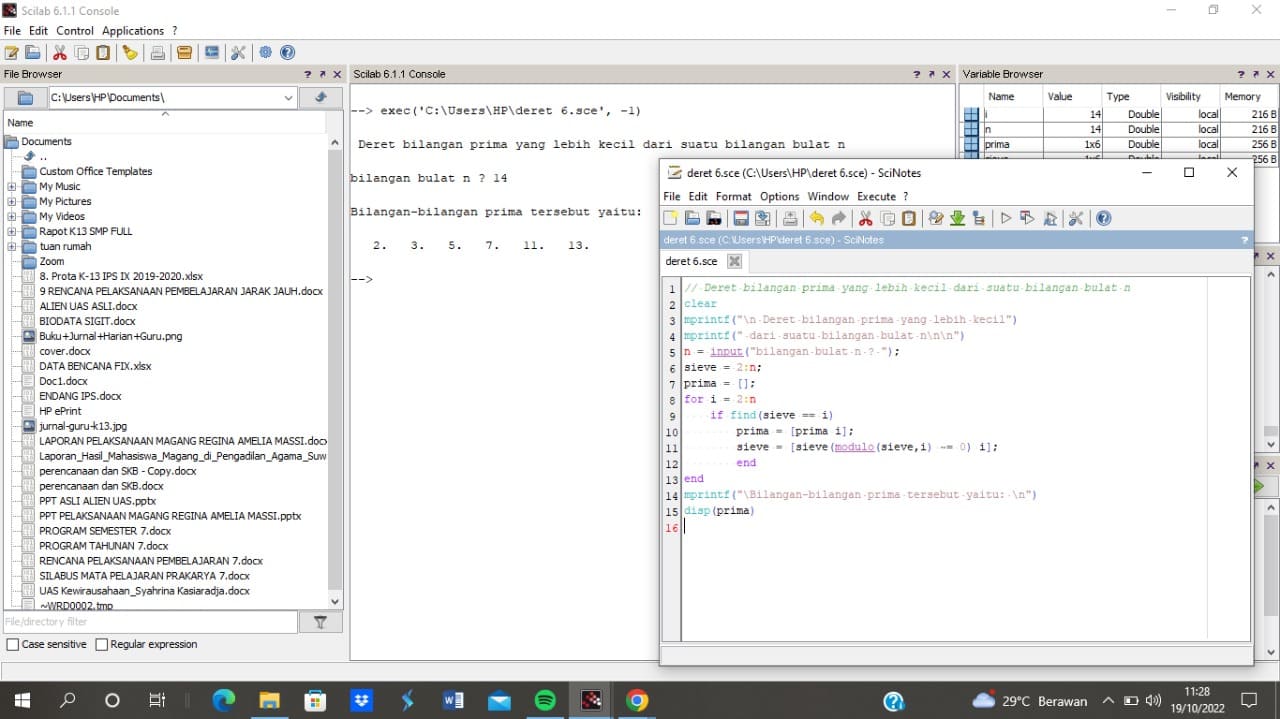Screen dimensions: 1280x719
Task: Open the ATOMS module manager icon
Action: click(x=184, y=53)
